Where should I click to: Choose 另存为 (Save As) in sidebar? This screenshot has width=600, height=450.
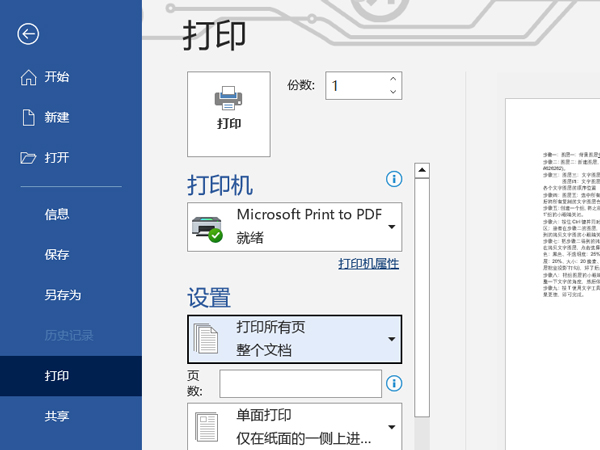[x=62, y=295]
